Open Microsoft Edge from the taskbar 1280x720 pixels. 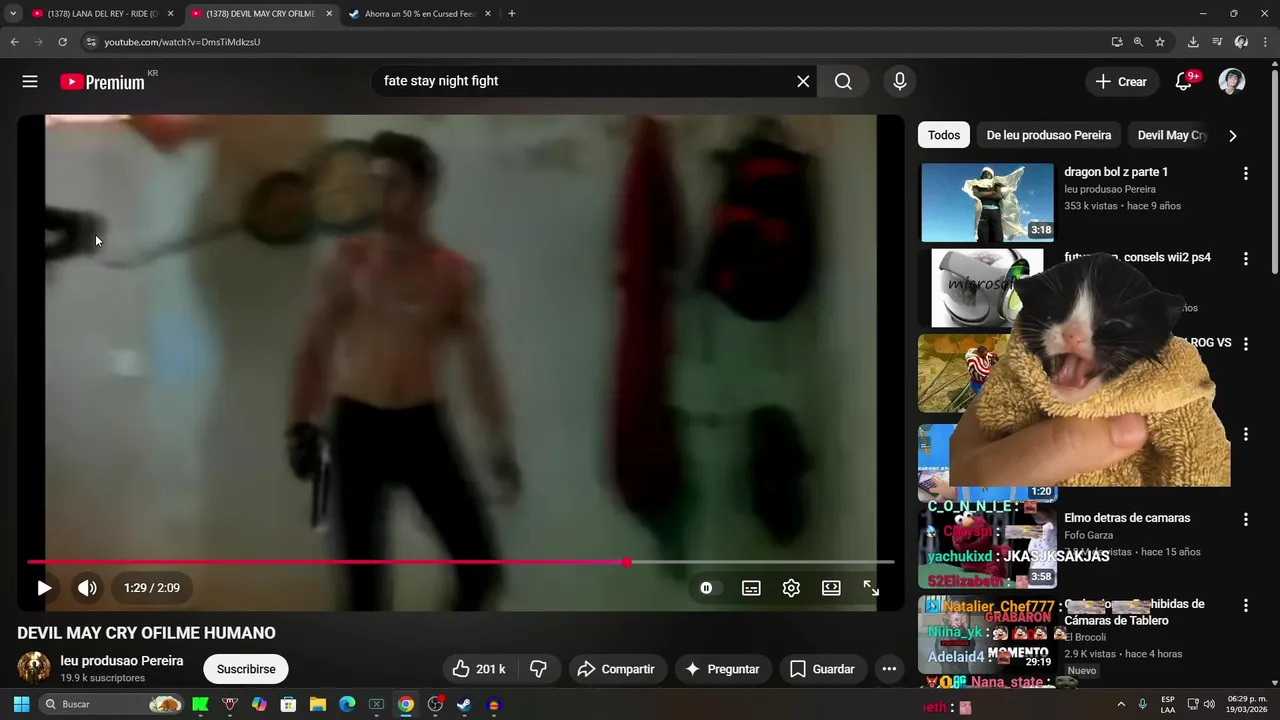(347, 704)
